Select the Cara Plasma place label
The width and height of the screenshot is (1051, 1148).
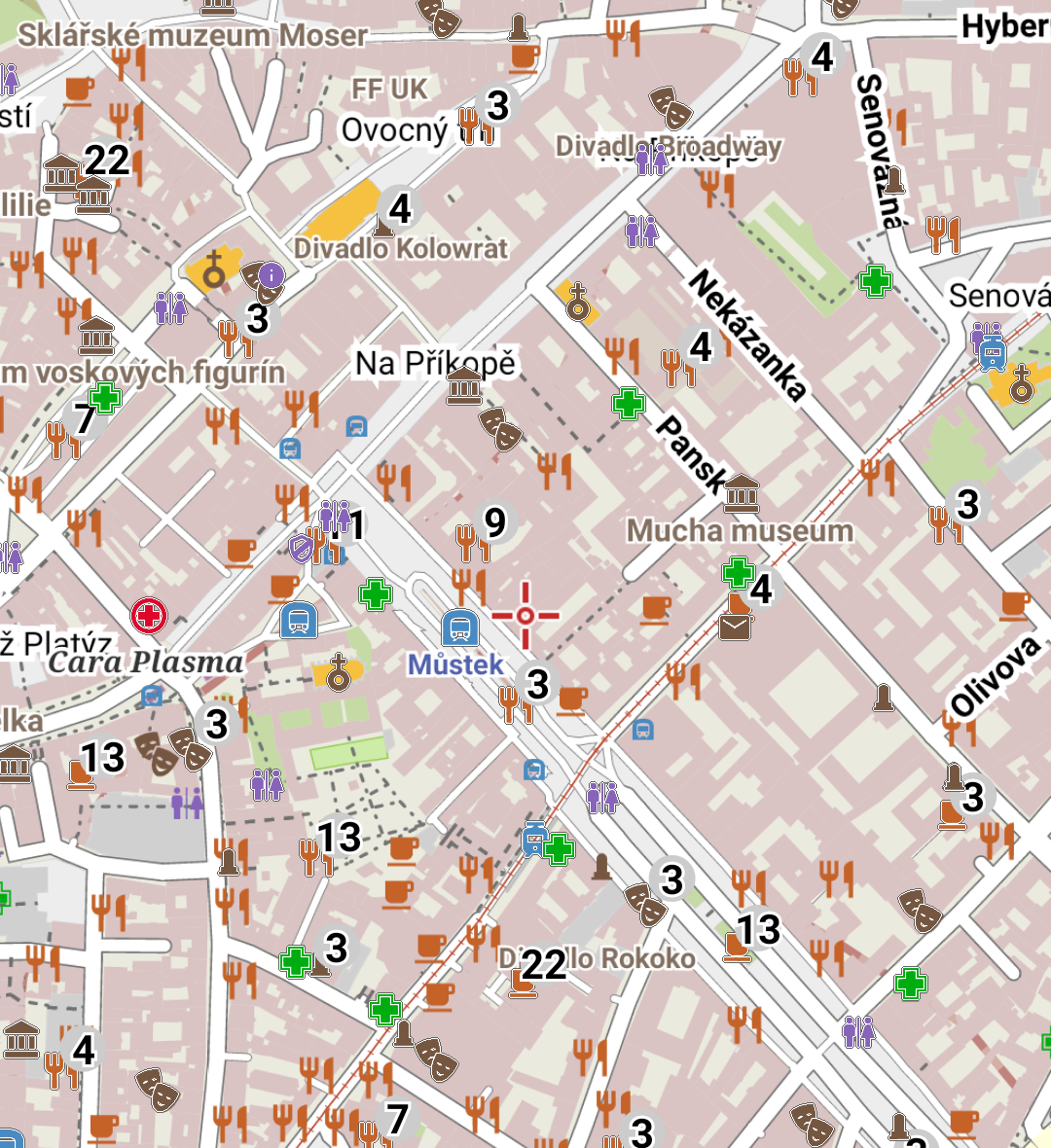click(x=146, y=663)
